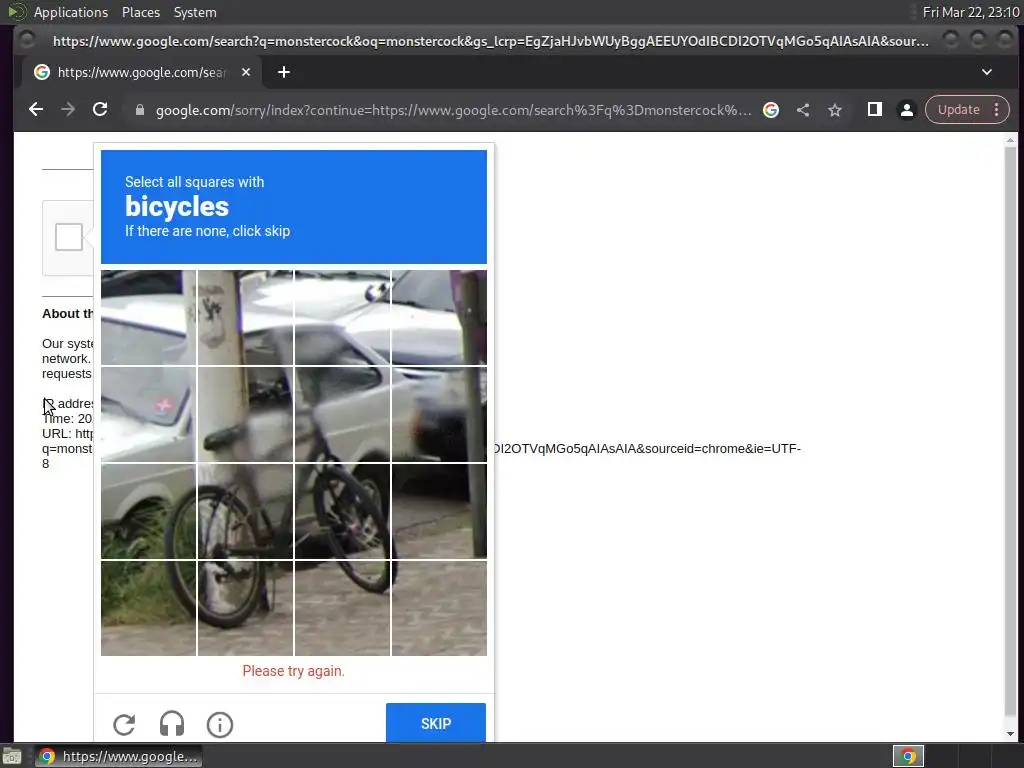
Task: Share this page using the share icon
Action: 803,110
